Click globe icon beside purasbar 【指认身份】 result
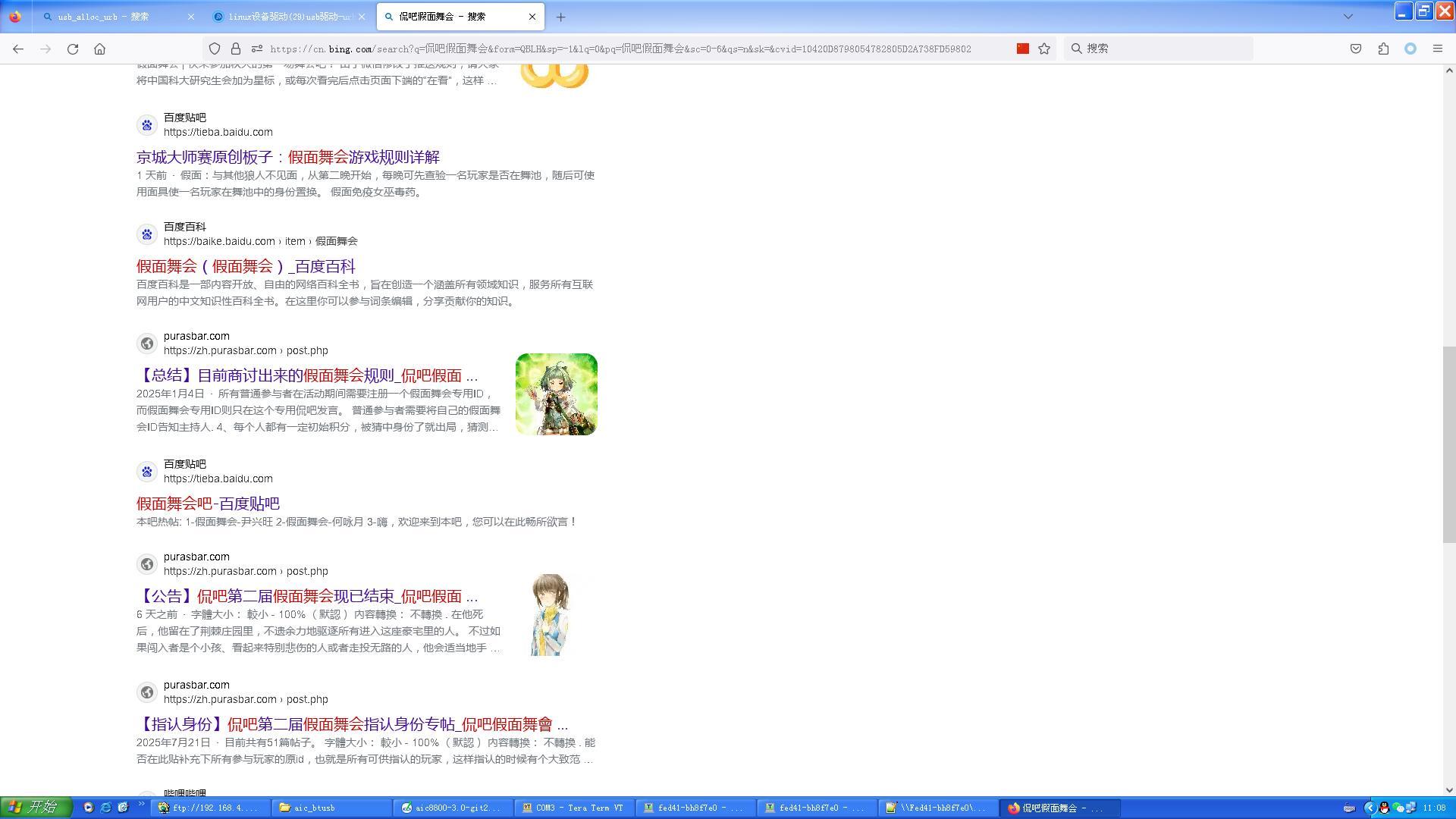The height and width of the screenshot is (819, 1456). click(x=147, y=692)
